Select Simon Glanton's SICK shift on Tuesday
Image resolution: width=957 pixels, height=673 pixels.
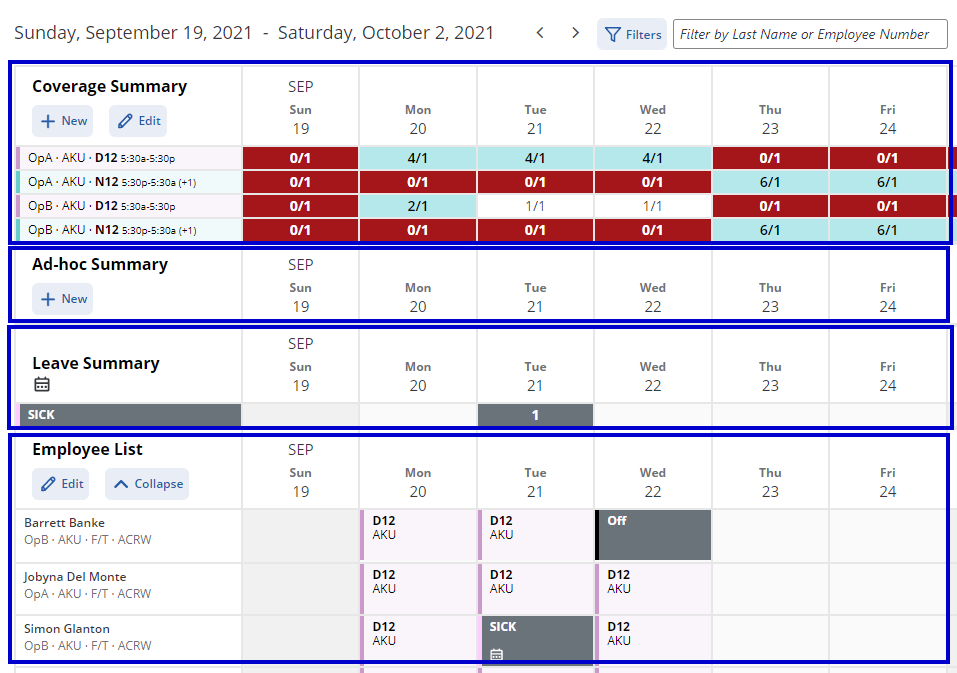(537, 638)
